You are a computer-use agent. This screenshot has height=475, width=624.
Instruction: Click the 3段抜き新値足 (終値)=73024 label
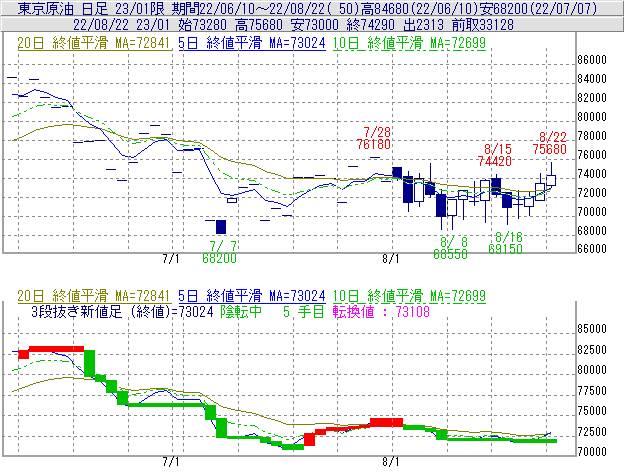123,311
